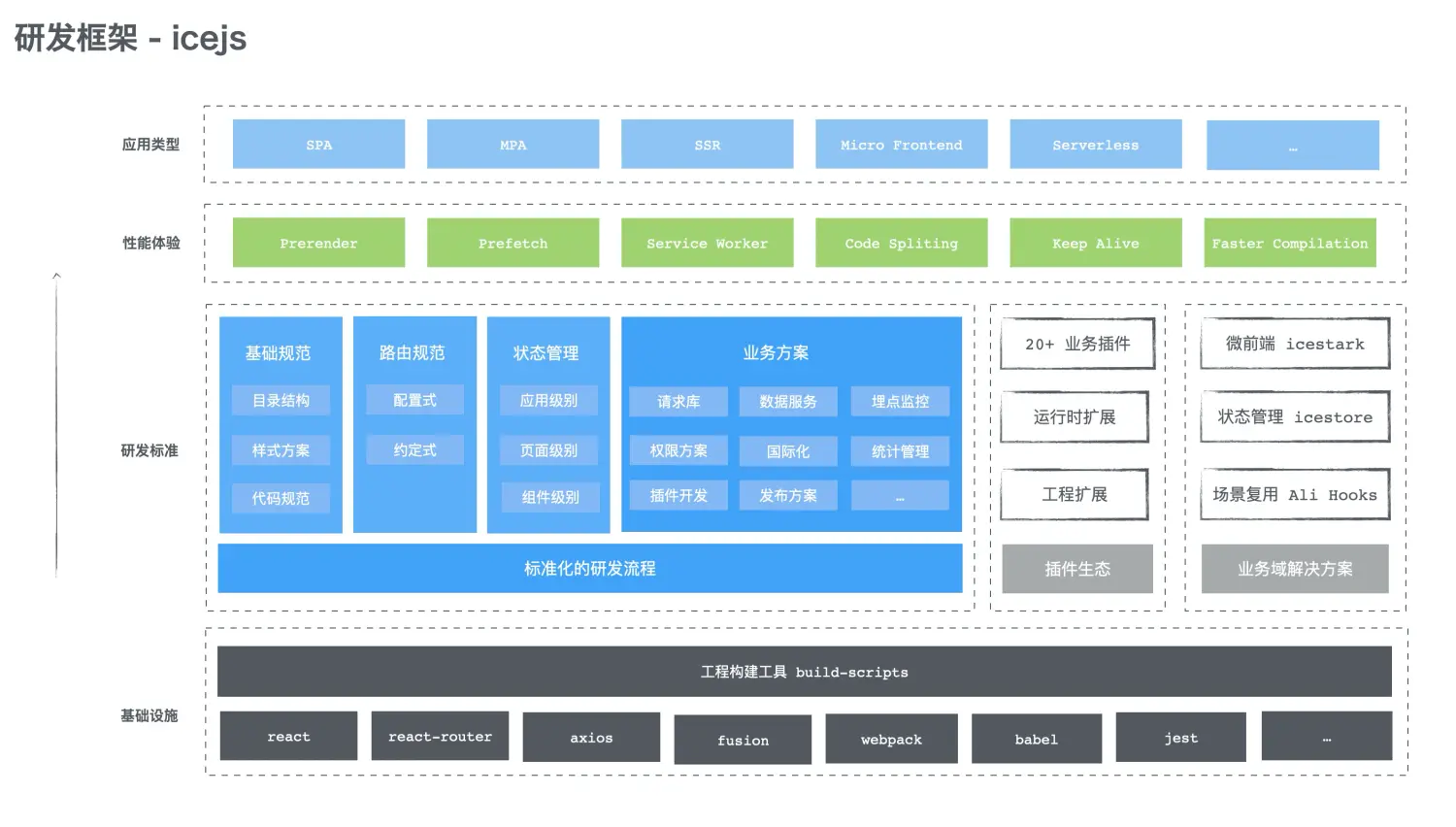
Task: Click the 基础规范 column heading
Action: [x=278, y=353]
